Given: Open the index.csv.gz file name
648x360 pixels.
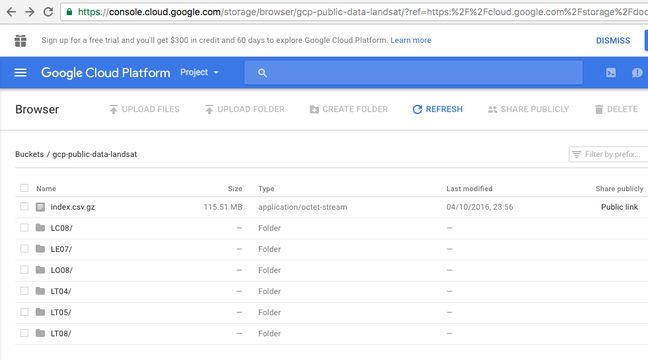Looking at the screenshot, I should click(x=73, y=207).
